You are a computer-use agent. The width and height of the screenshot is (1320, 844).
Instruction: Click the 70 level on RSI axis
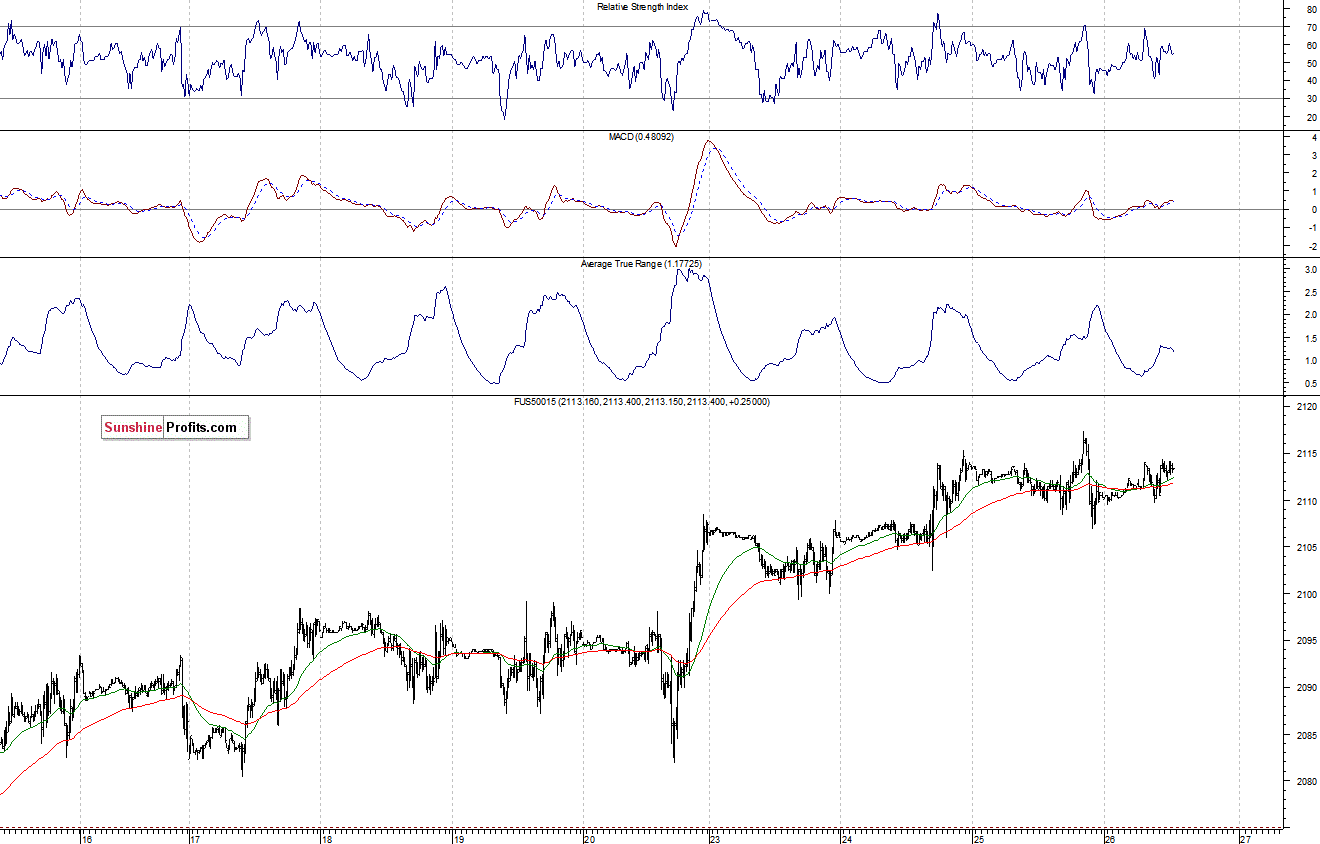pos(1311,27)
